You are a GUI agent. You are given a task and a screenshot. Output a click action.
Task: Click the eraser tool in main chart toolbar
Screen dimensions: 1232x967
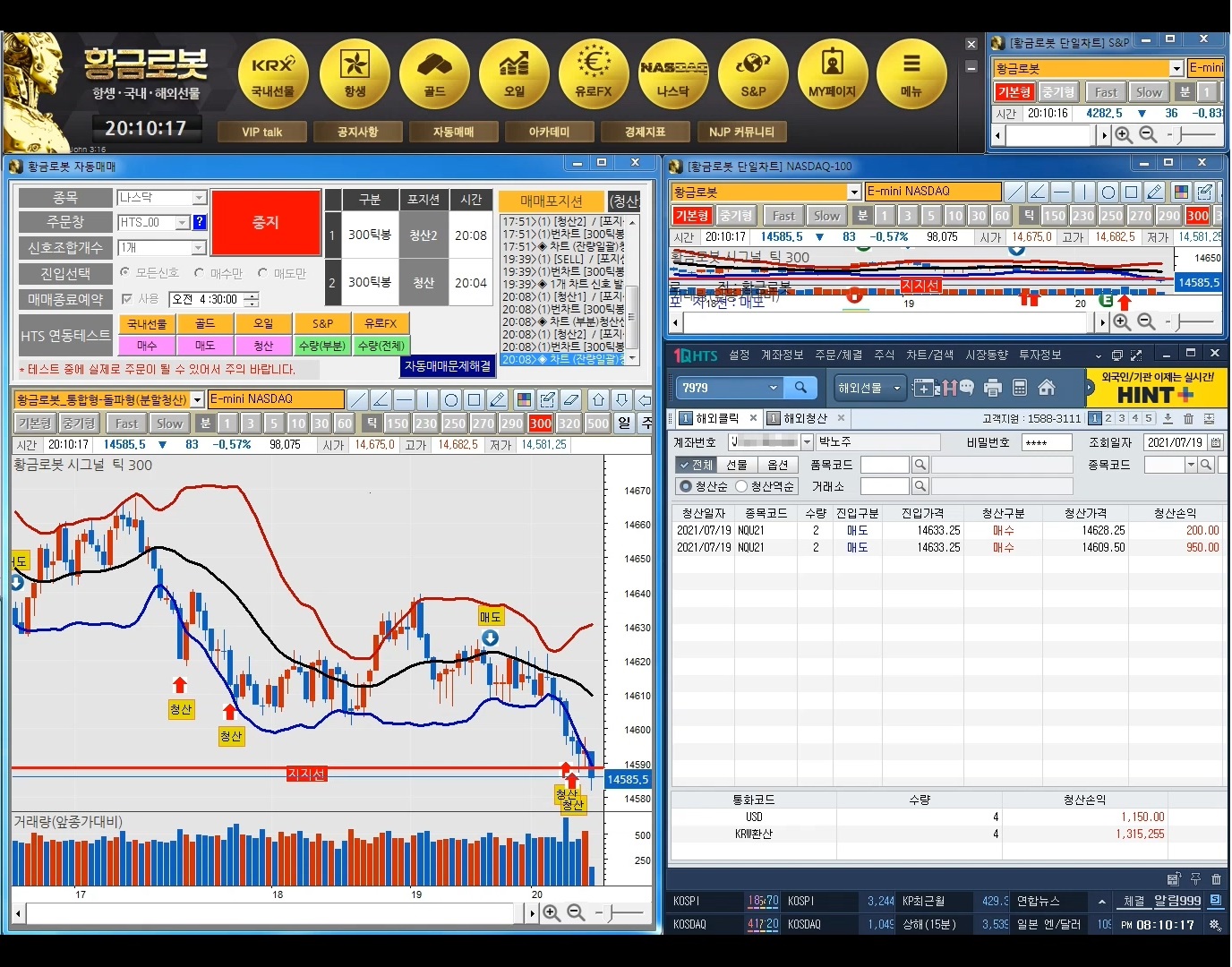pos(571,399)
